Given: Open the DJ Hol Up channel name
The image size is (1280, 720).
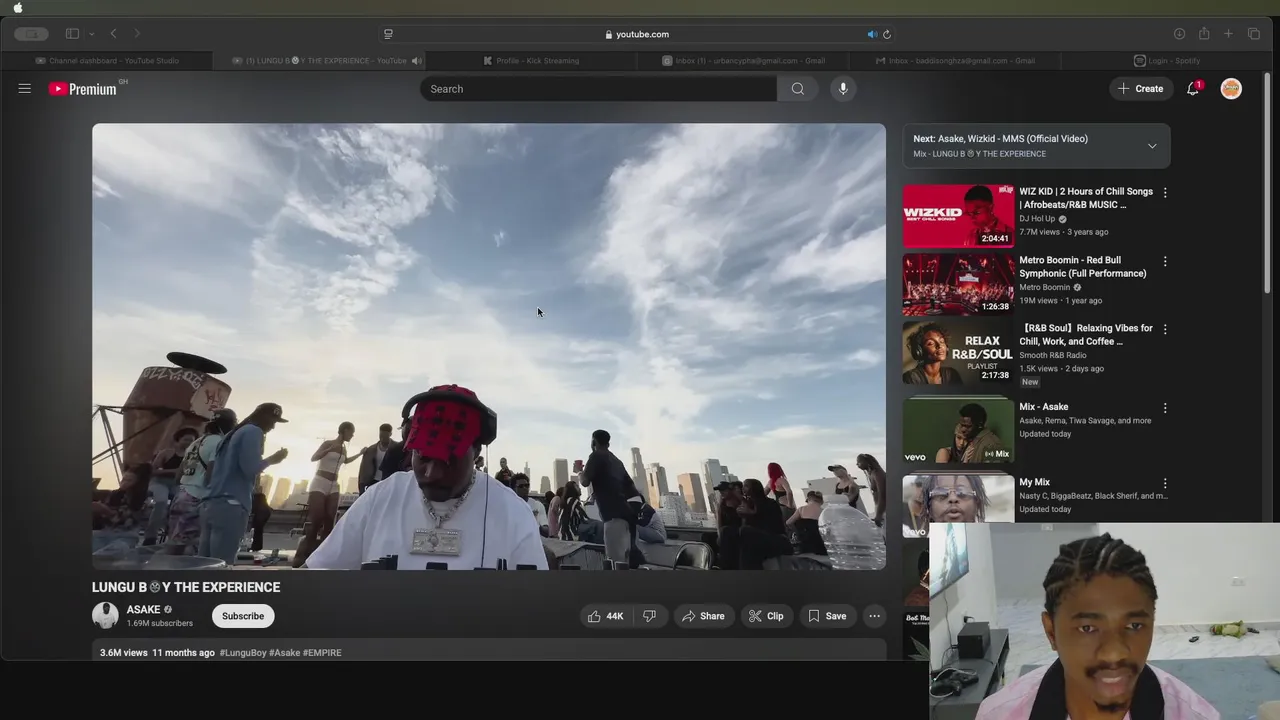Looking at the screenshot, I should click(1037, 219).
